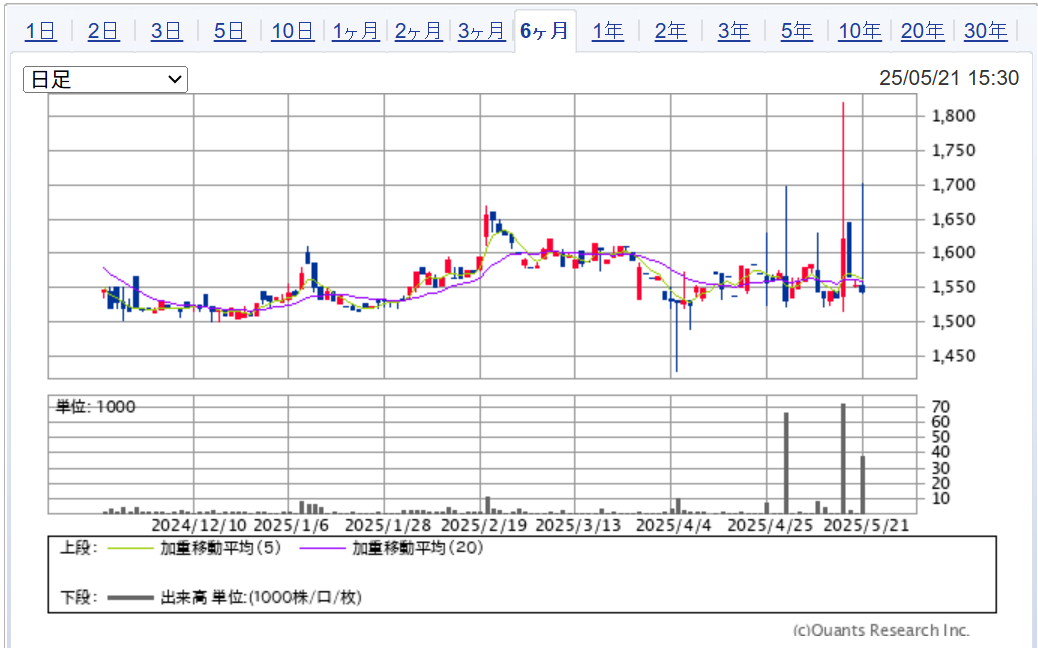View the 30年 chart range
Viewport: 1038px width, 648px height.
click(x=985, y=31)
